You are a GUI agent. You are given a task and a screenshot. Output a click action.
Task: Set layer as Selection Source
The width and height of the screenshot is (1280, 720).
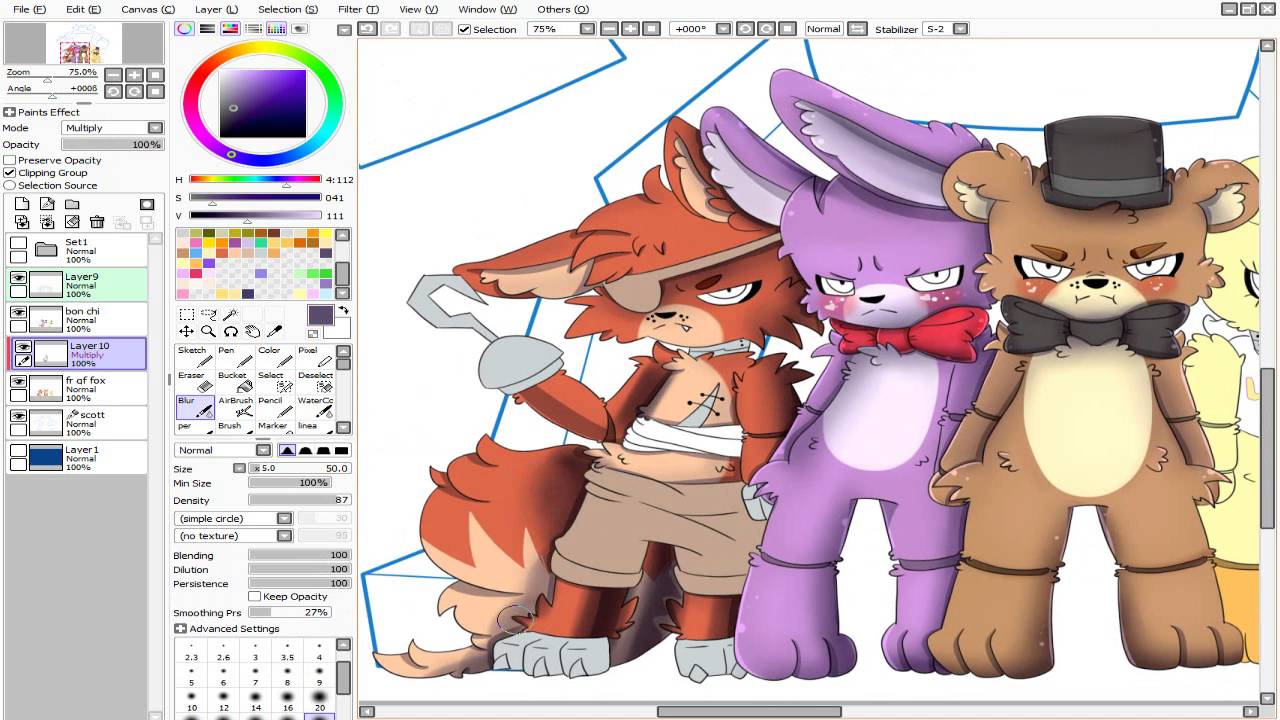(10, 186)
